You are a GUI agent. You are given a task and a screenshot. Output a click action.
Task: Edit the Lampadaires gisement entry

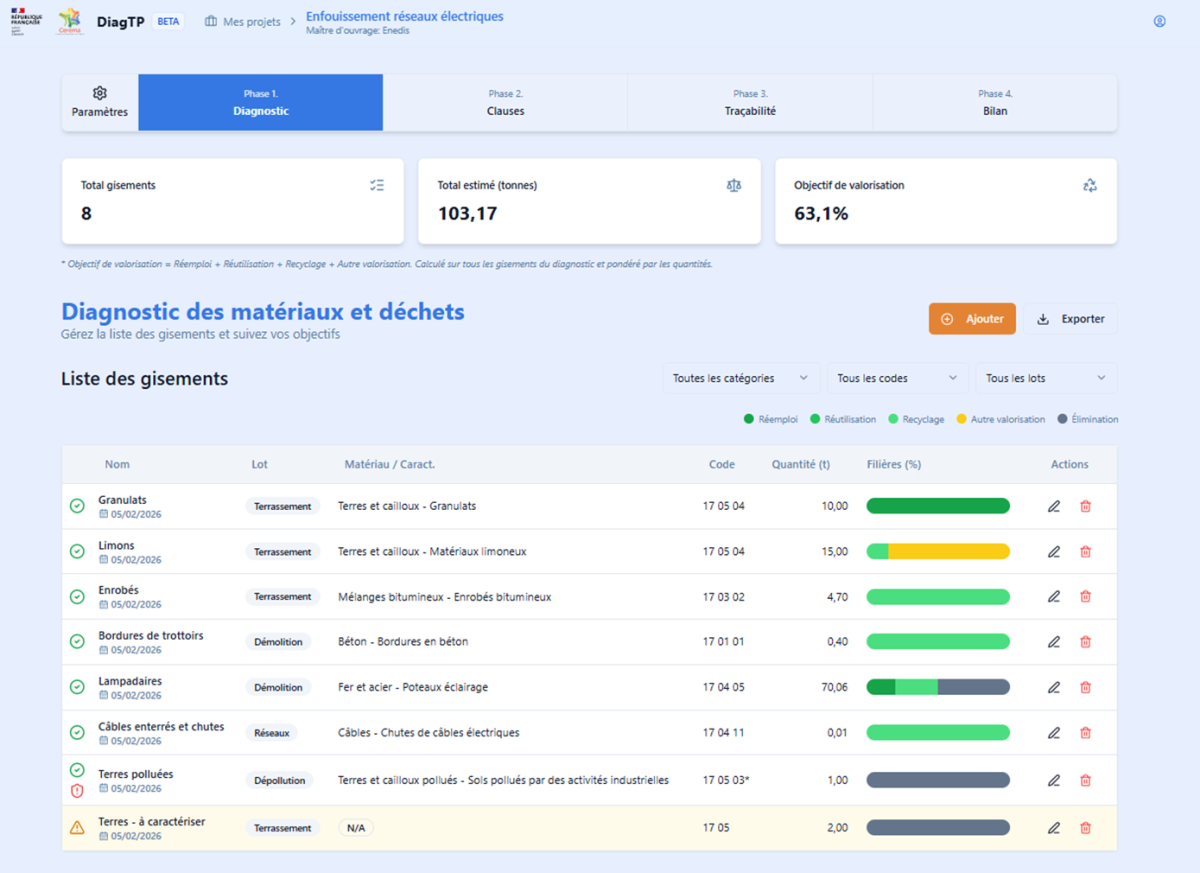pos(1053,688)
